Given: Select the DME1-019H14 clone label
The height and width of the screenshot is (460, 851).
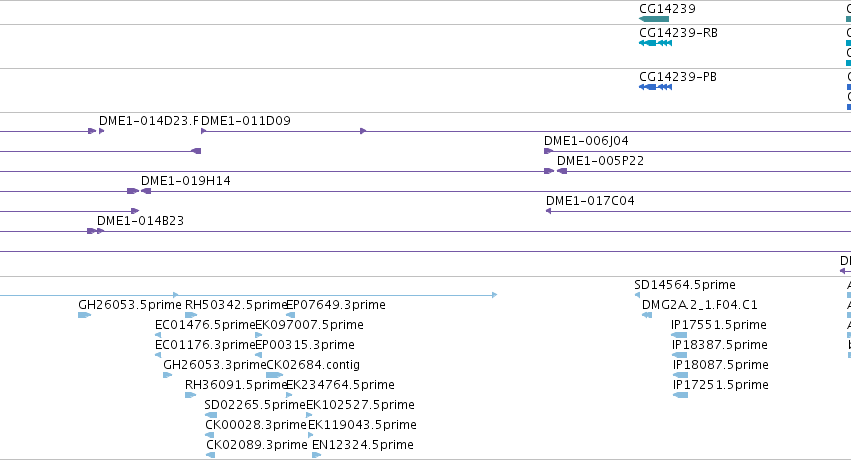Looking at the screenshot, I should pos(186,181).
